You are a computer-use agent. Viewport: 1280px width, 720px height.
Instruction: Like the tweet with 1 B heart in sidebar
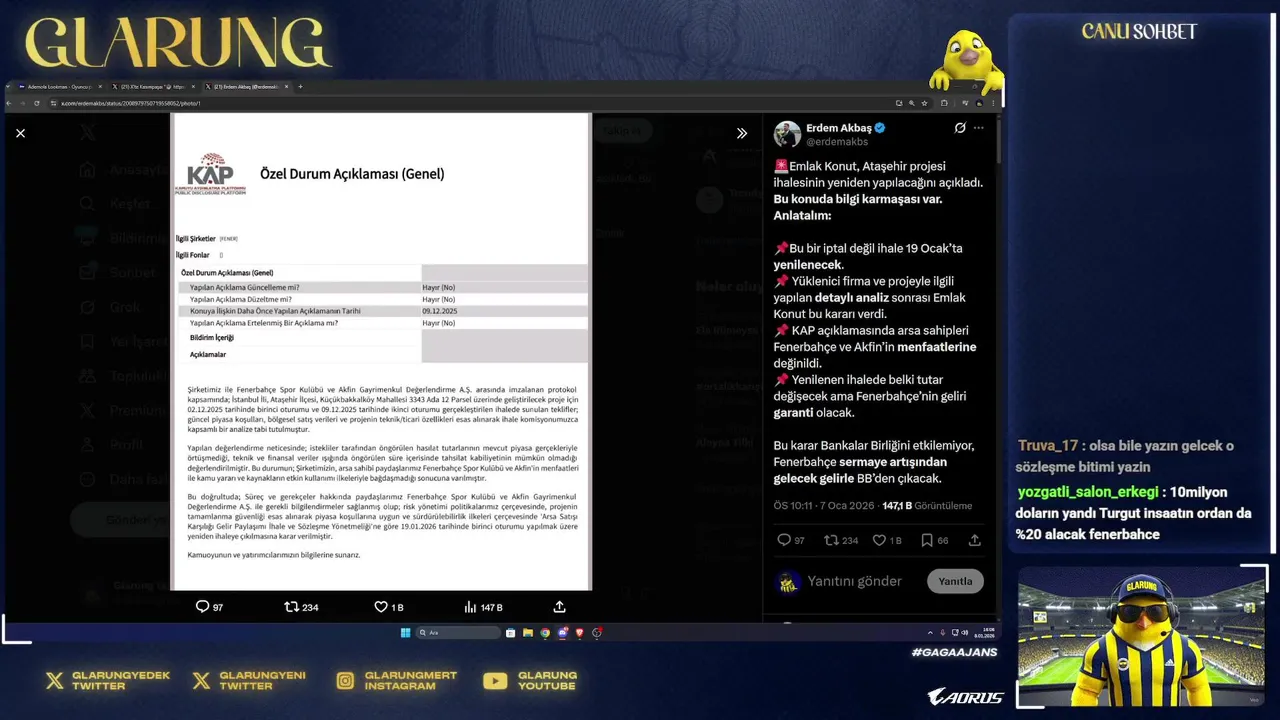880,540
